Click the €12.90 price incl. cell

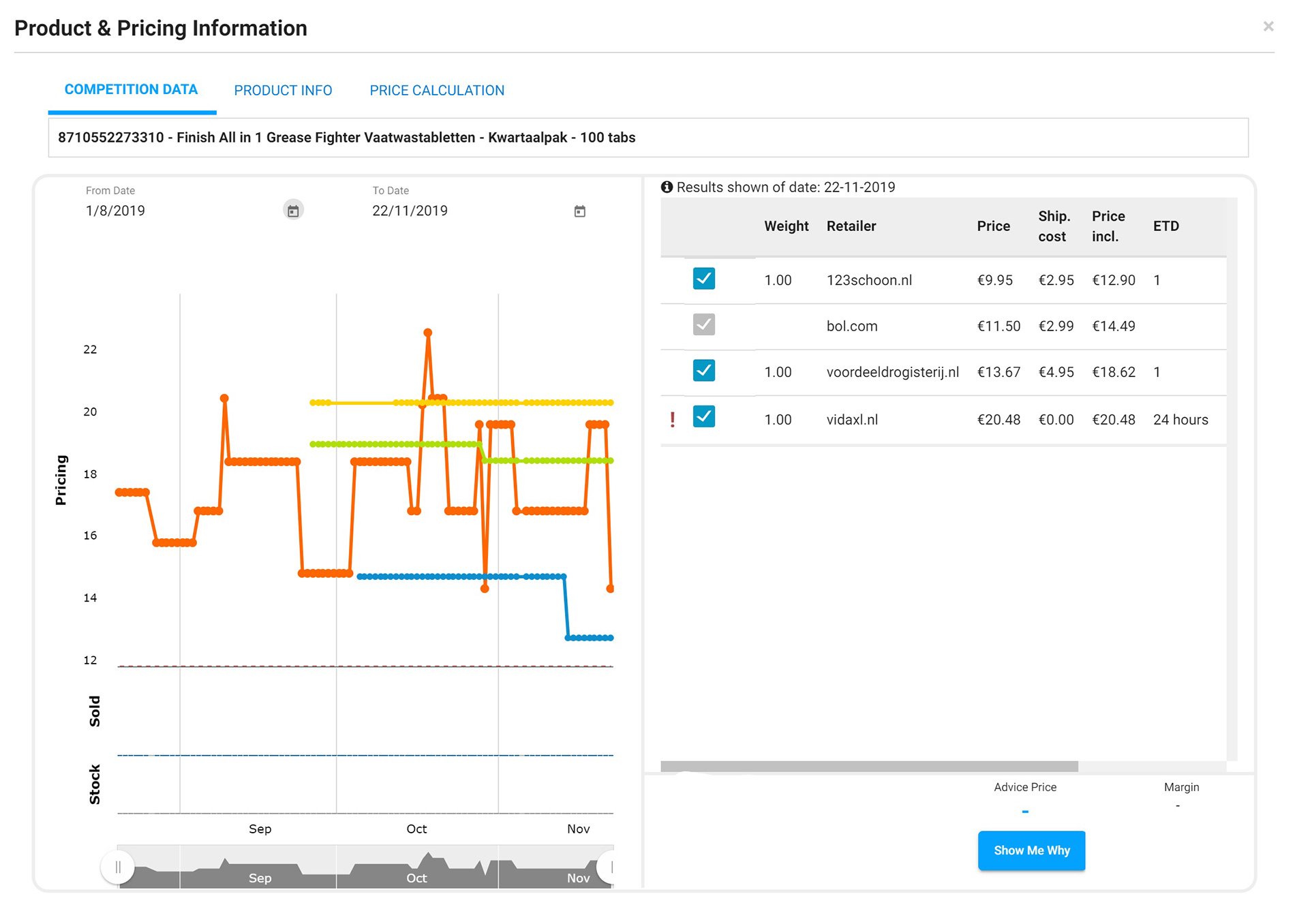click(1114, 280)
